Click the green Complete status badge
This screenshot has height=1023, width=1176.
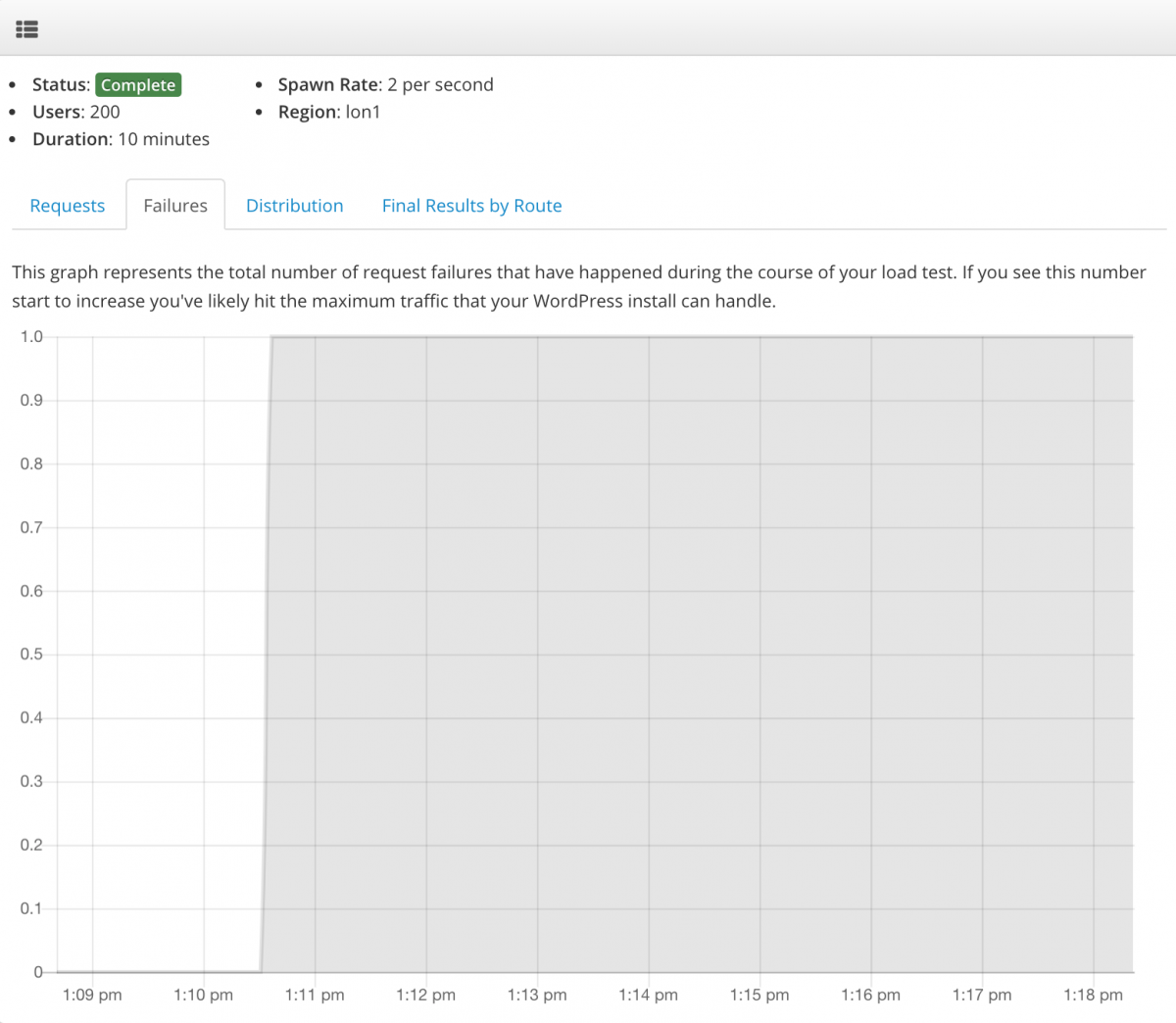138,85
